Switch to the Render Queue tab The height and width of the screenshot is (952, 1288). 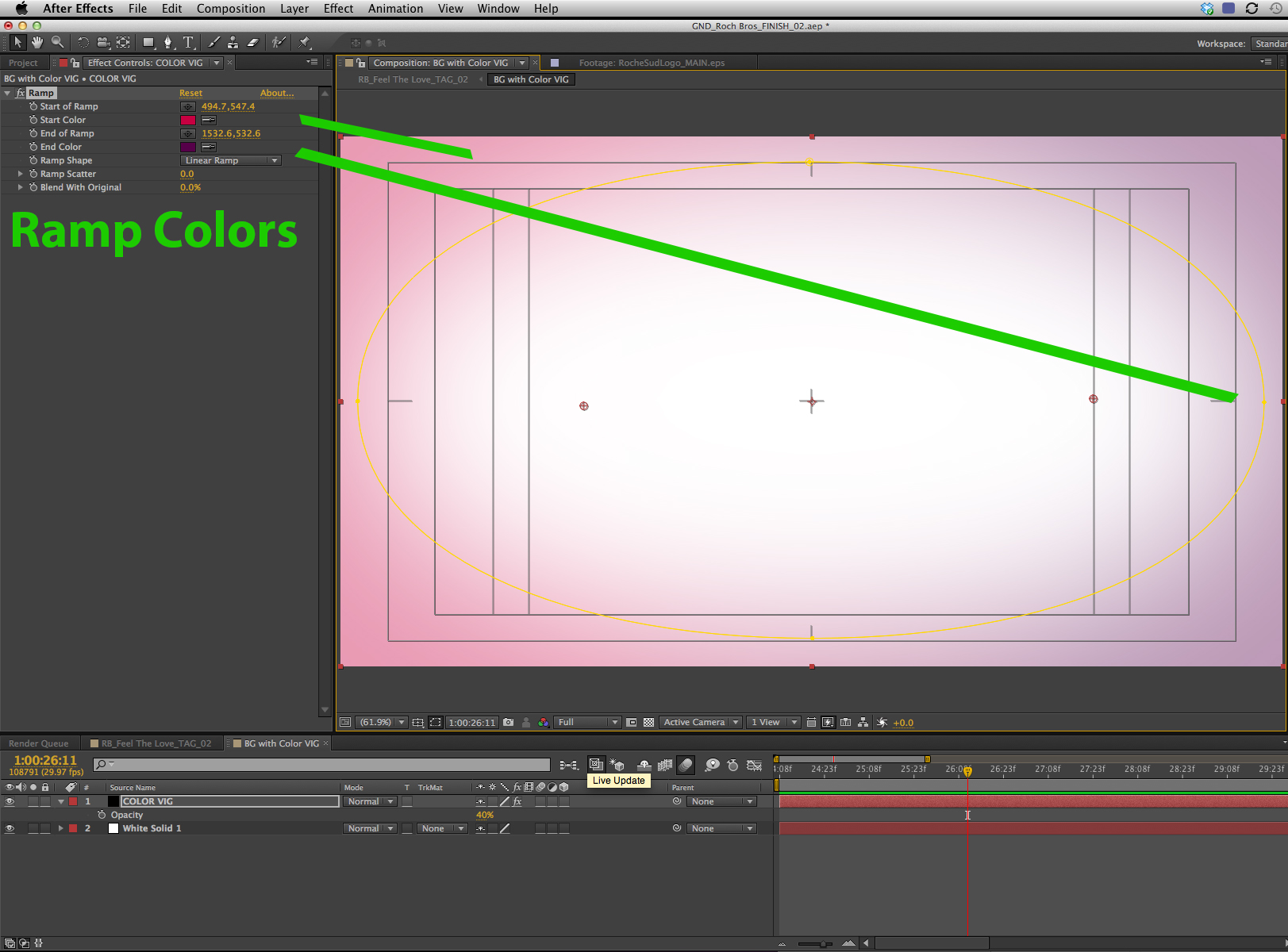click(x=38, y=744)
